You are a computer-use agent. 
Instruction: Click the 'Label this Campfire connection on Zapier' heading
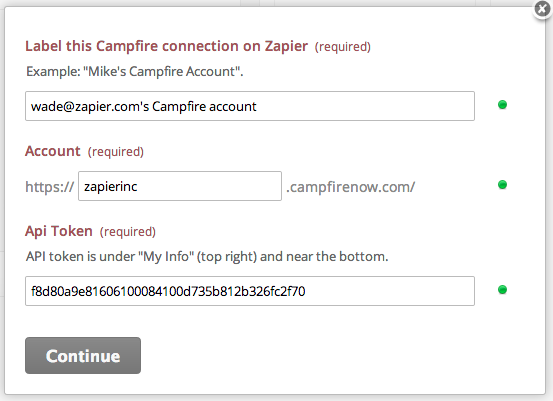(166, 46)
